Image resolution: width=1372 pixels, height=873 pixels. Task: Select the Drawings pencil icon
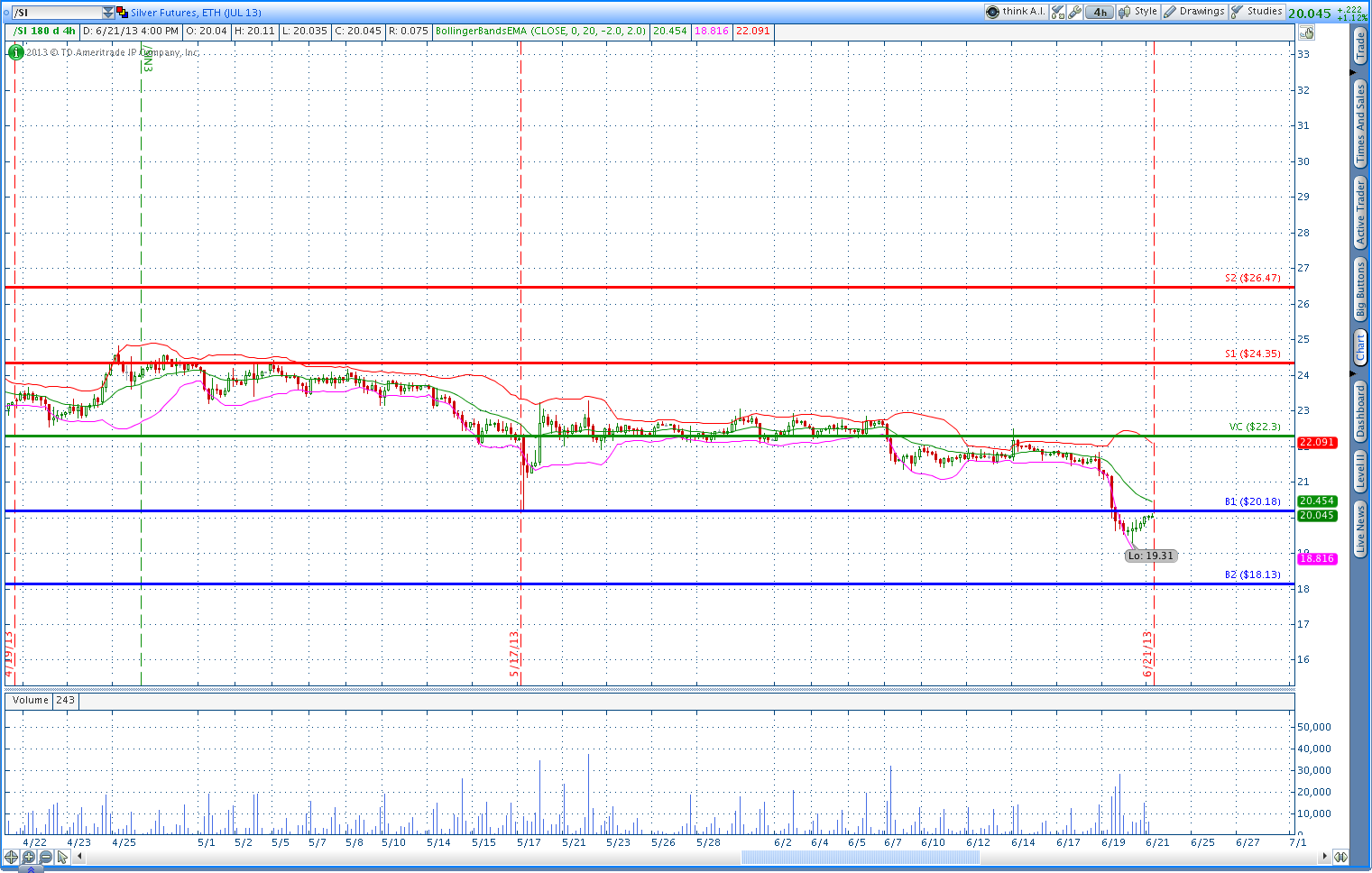tap(1170, 13)
